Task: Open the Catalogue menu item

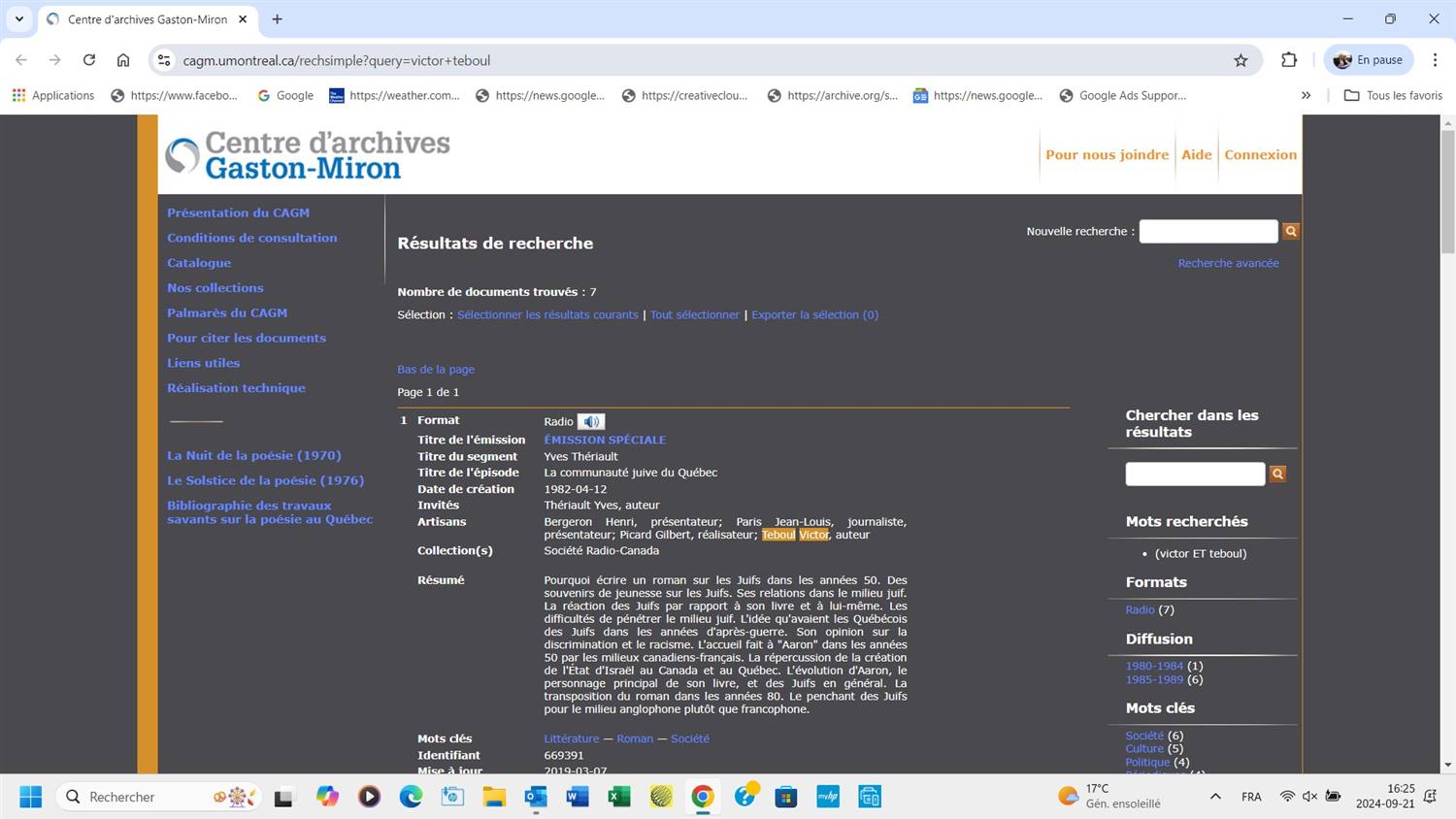Action: tap(199, 263)
